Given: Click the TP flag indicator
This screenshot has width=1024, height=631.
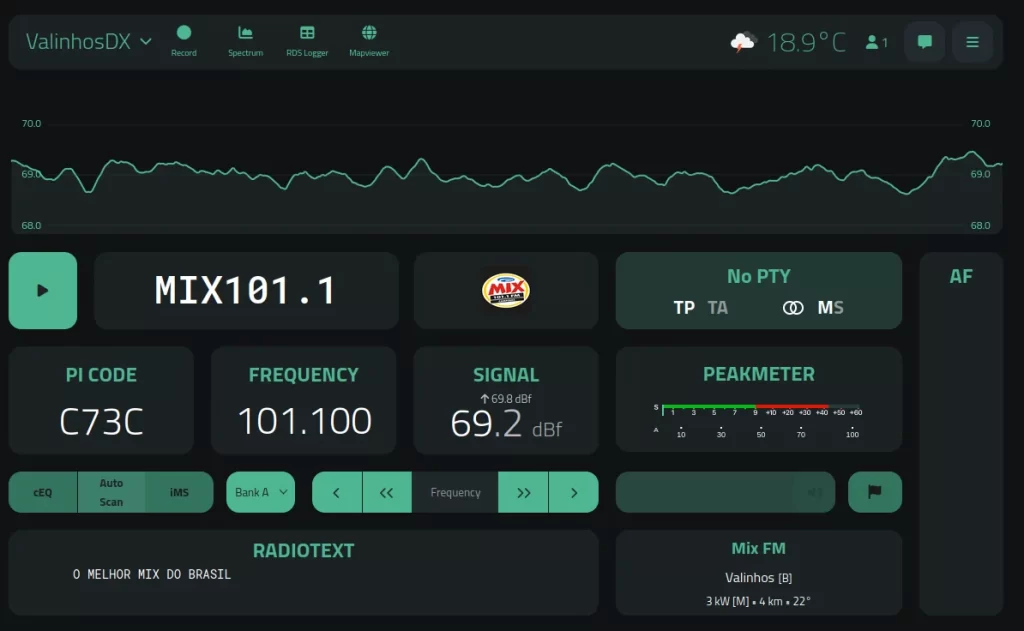Looking at the screenshot, I should pos(684,308).
